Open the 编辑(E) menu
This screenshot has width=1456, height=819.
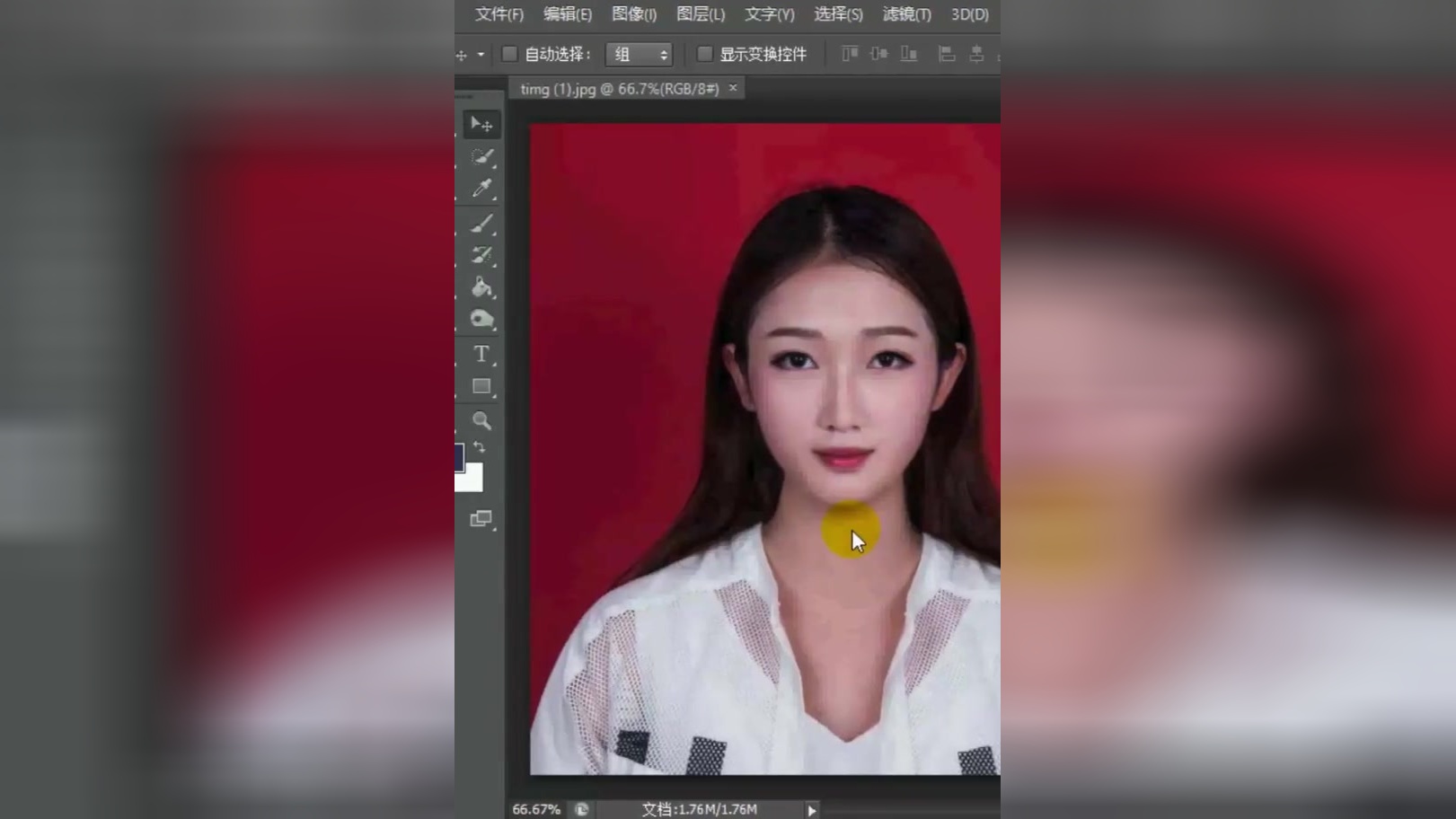(x=567, y=14)
